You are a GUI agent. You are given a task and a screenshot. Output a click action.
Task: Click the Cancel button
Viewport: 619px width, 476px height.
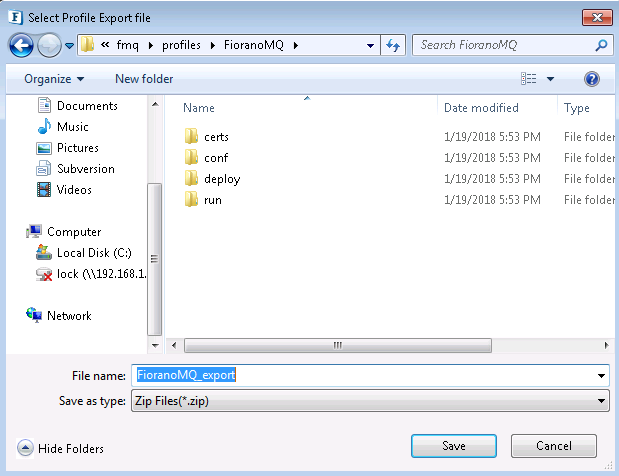pyautogui.click(x=553, y=446)
